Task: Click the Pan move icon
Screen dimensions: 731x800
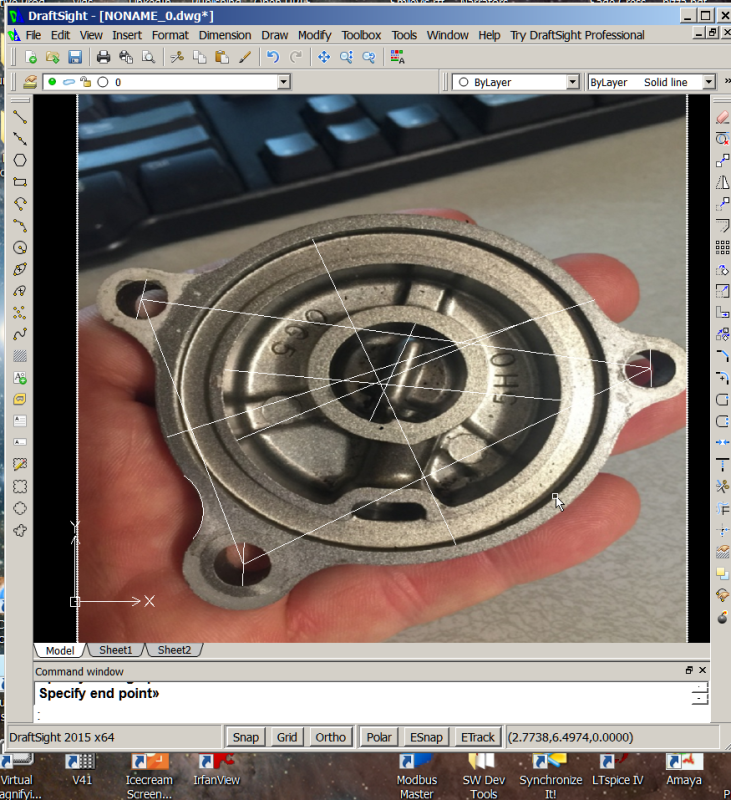Action: (x=324, y=57)
